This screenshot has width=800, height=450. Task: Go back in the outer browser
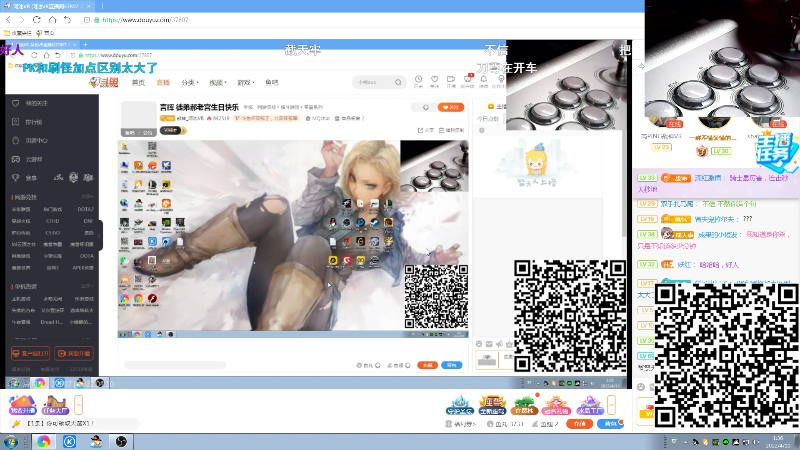click(x=8, y=20)
